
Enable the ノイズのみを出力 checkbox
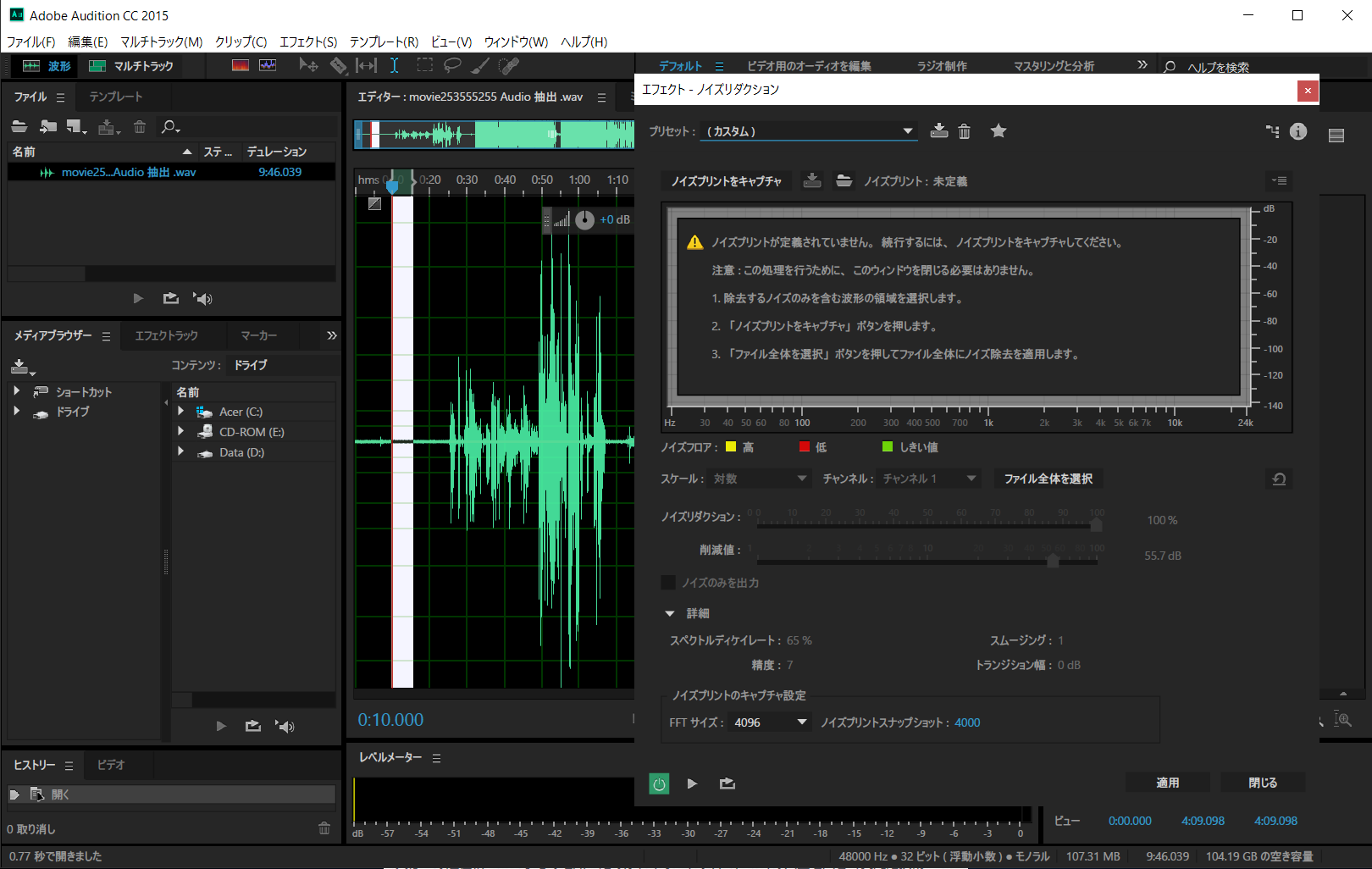[x=668, y=583]
